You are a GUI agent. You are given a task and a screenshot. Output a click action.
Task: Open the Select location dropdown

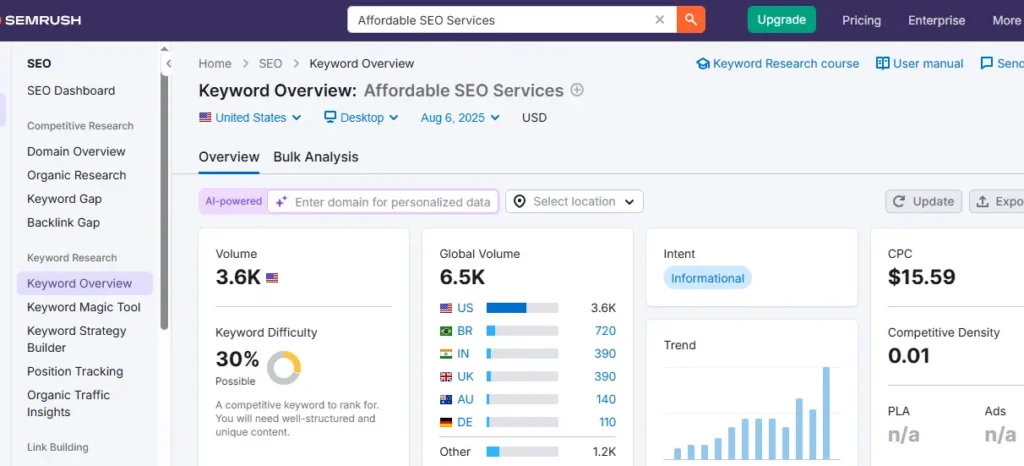point(574,201)
